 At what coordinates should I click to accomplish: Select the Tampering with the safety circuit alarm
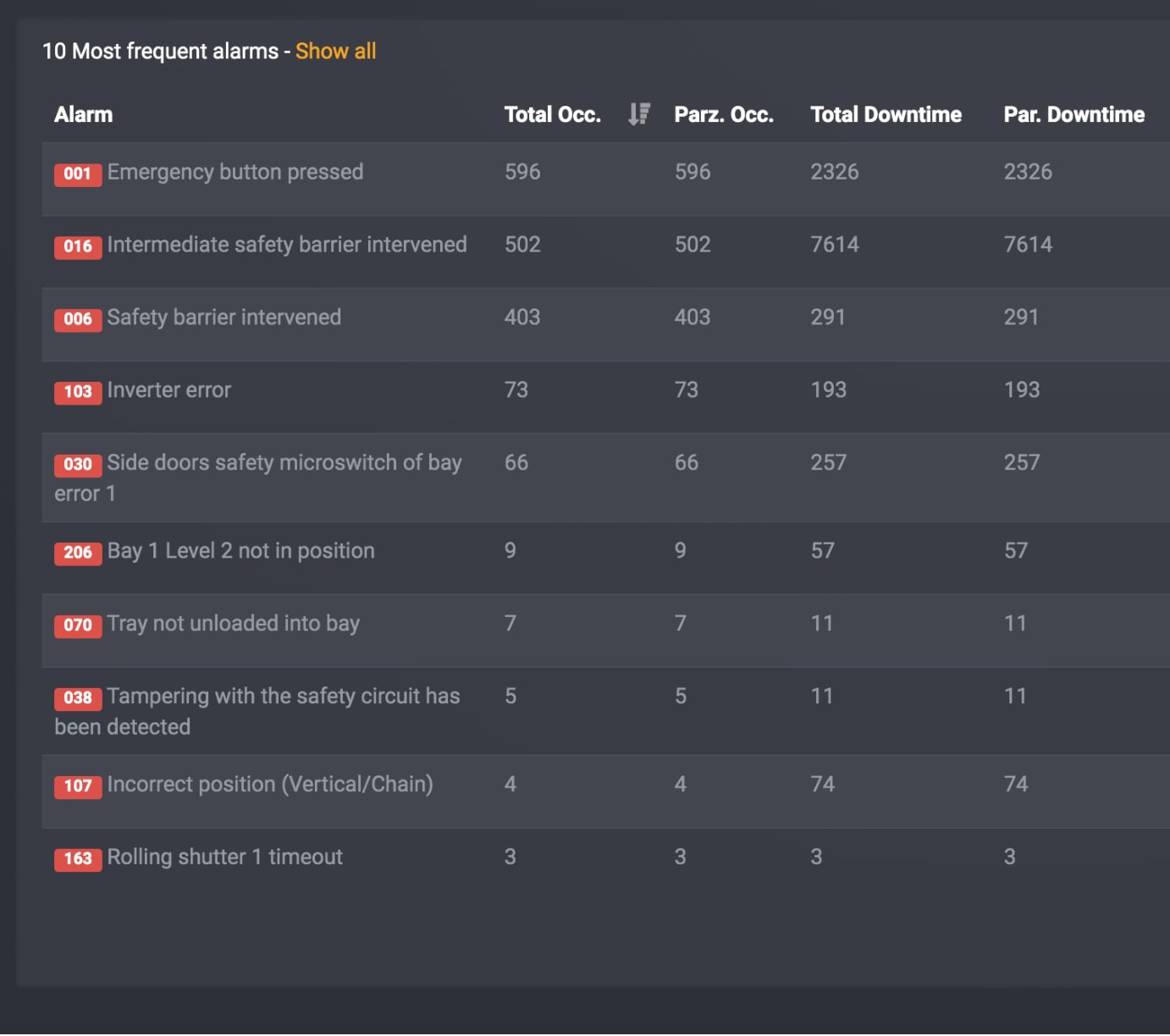pyautogui.click(x=283, y=697)
